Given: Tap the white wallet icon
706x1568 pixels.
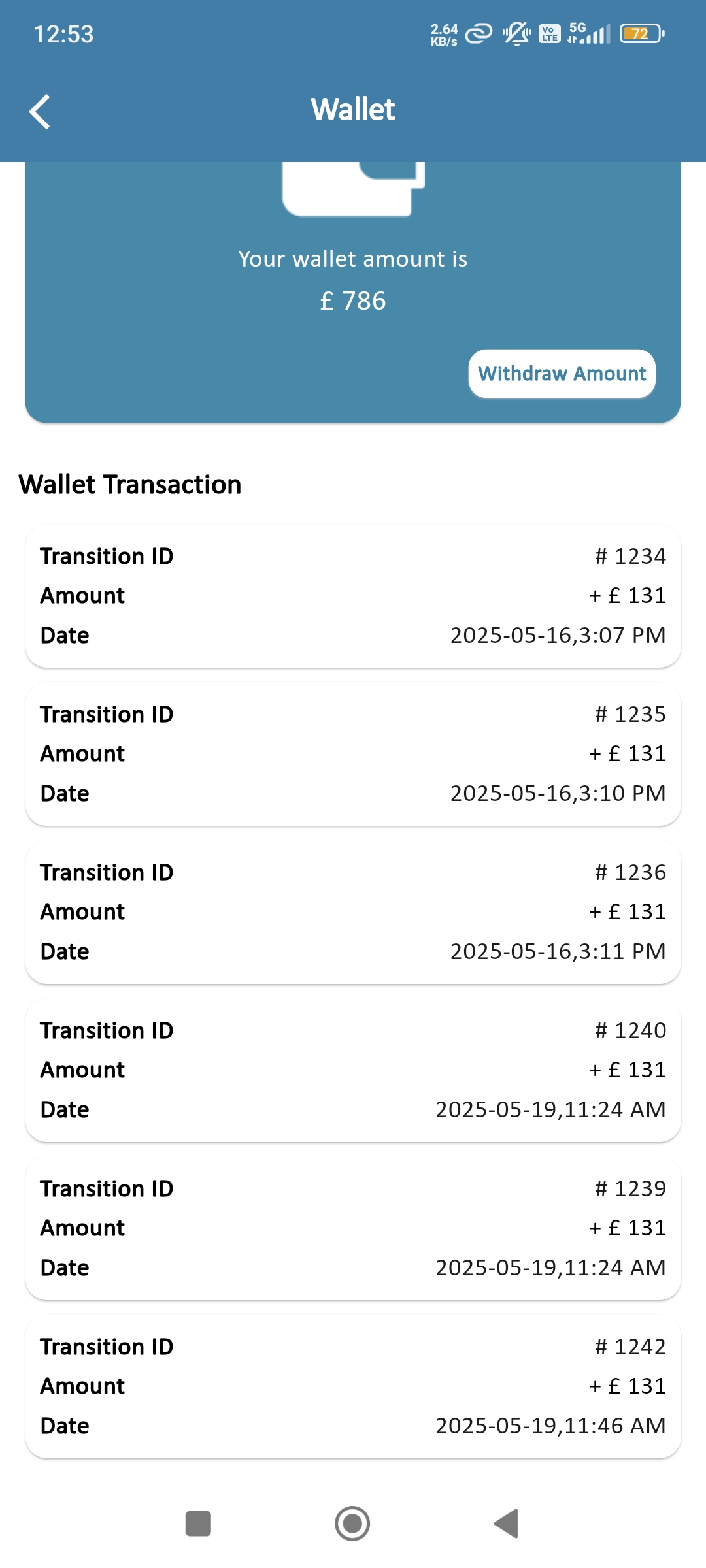Looking at the screenshot, I should coord(353,188).
